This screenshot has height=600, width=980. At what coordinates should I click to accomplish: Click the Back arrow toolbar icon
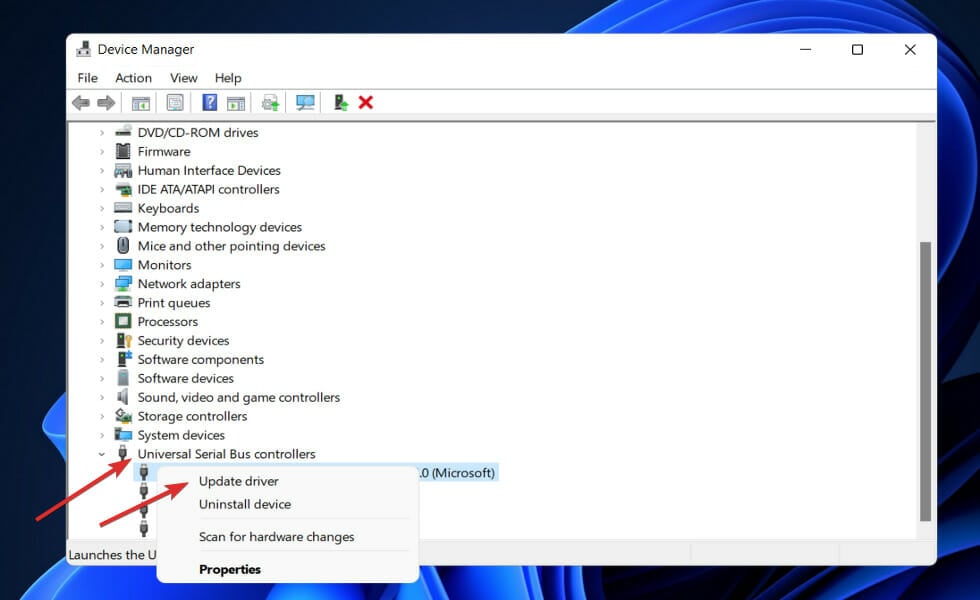tap(81, 103)
